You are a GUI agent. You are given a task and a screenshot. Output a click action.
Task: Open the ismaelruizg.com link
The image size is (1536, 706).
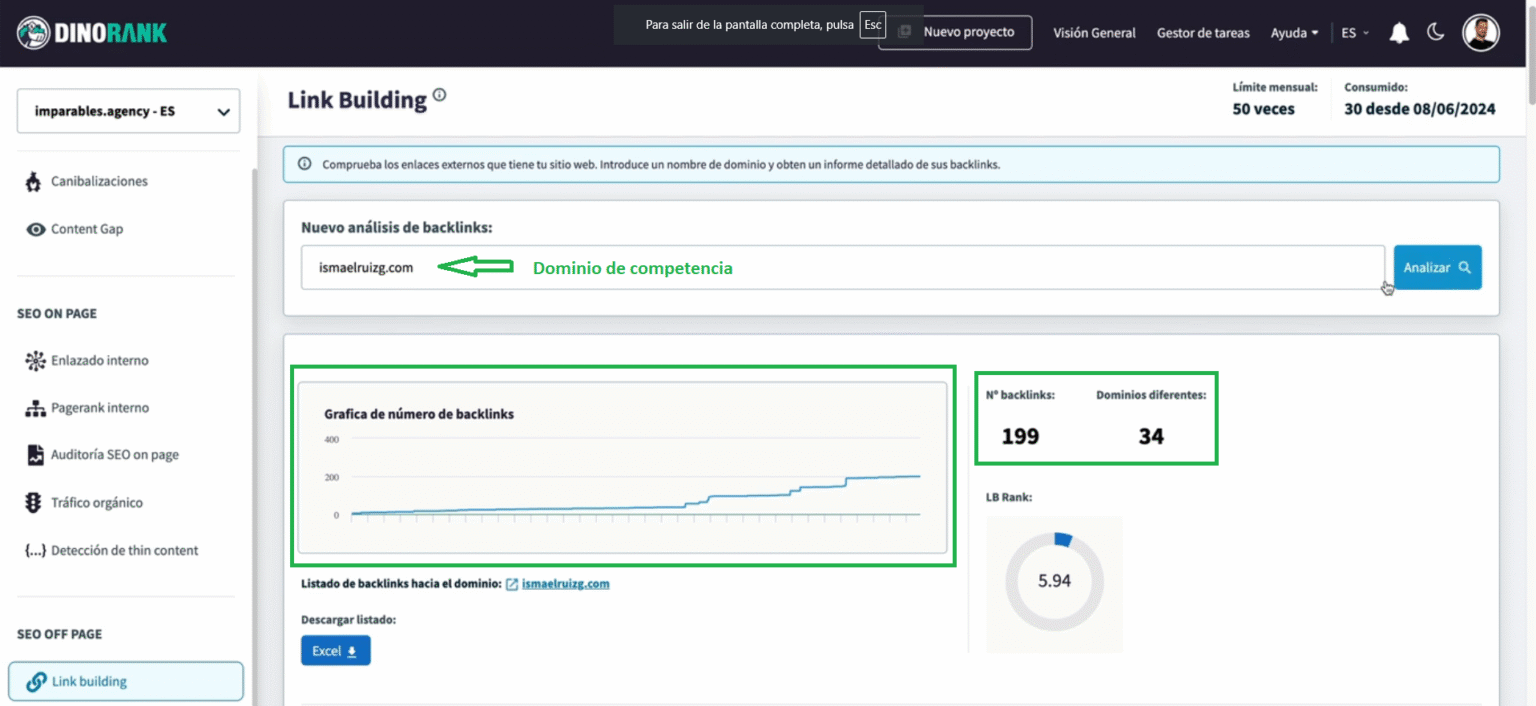(x=565, y=584)
